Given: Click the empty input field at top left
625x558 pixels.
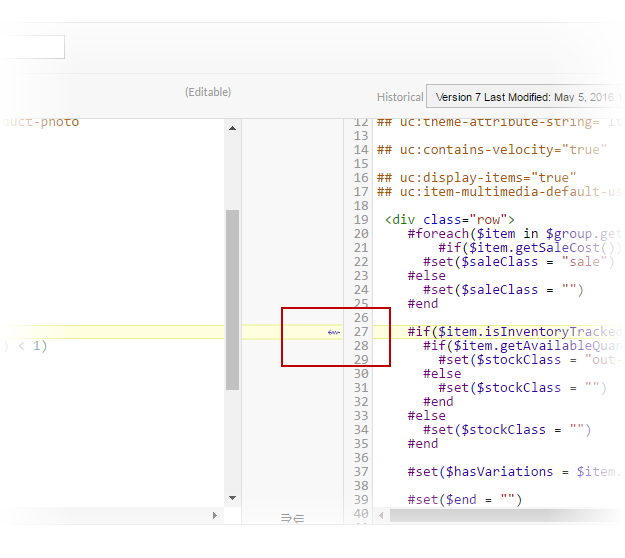Looking at the screenshot, I should (x=33, y=47).
